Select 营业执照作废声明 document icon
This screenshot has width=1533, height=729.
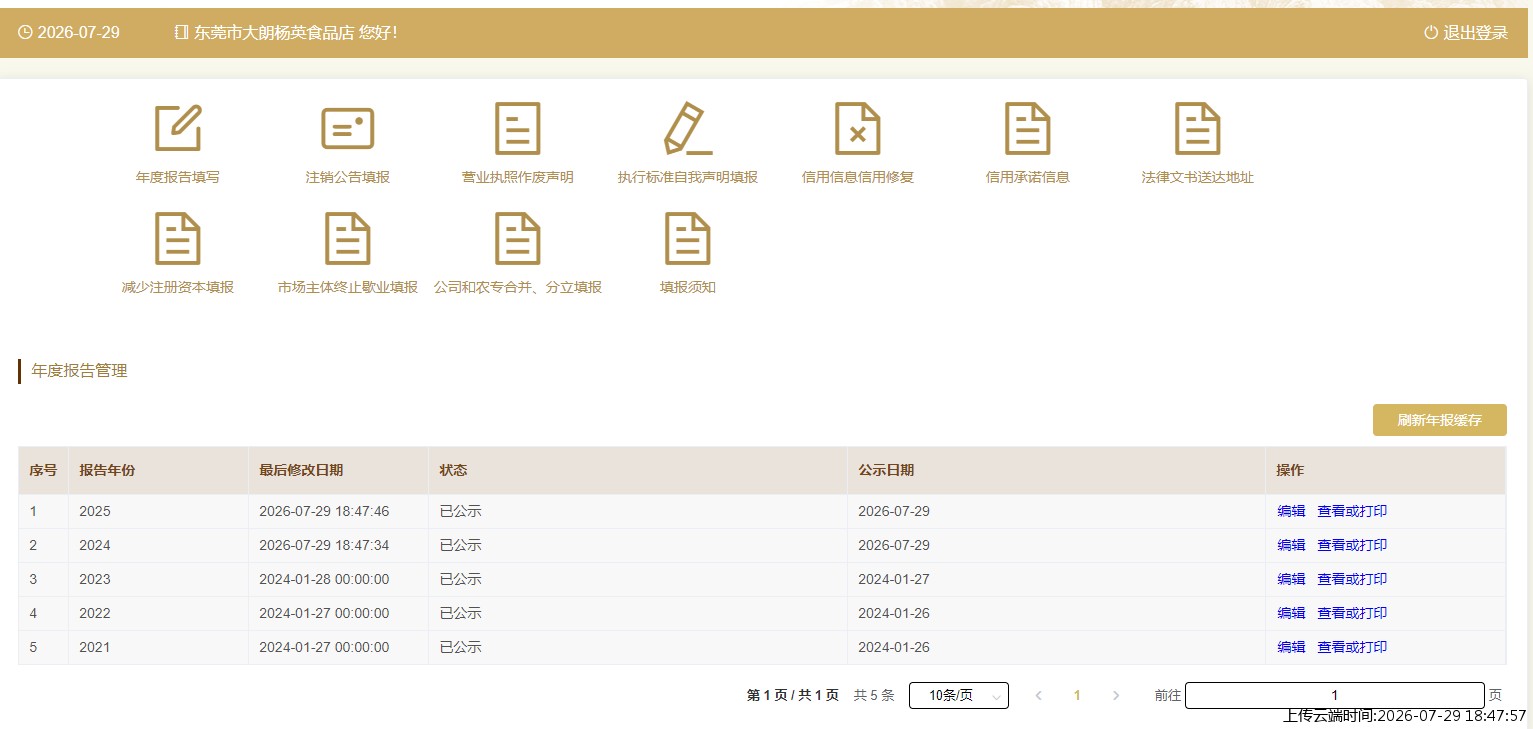coord(518,128)
